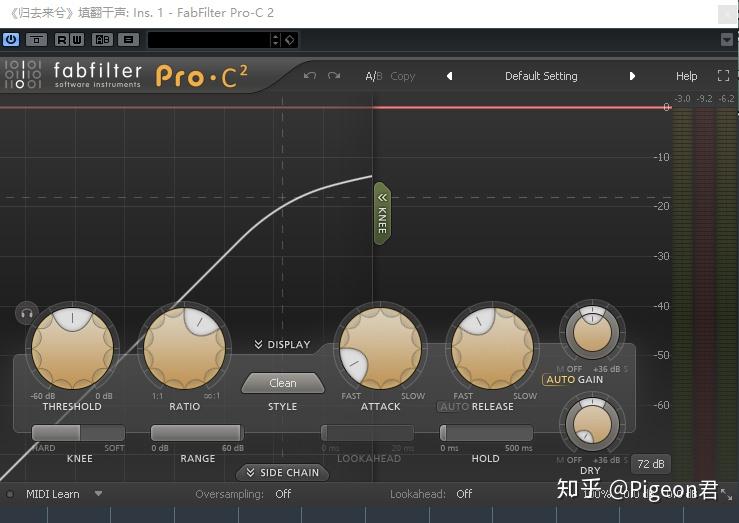Close the plugin window
This screenshot has height=523, width=739.
pos(727,14)
